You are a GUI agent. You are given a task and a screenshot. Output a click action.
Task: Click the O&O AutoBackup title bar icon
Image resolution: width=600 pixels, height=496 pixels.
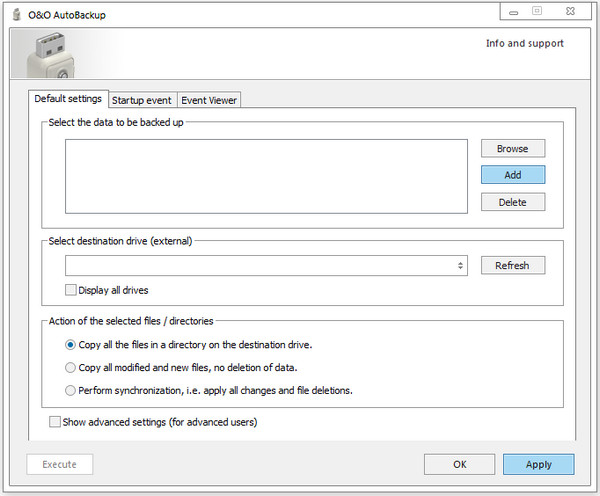coord(16,12)
